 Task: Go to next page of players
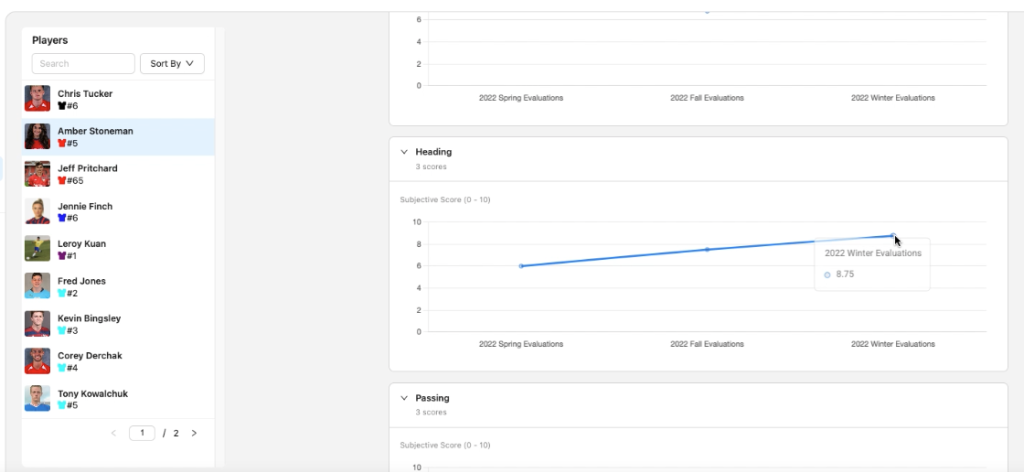pyautogui.click(x=194, y=433)
